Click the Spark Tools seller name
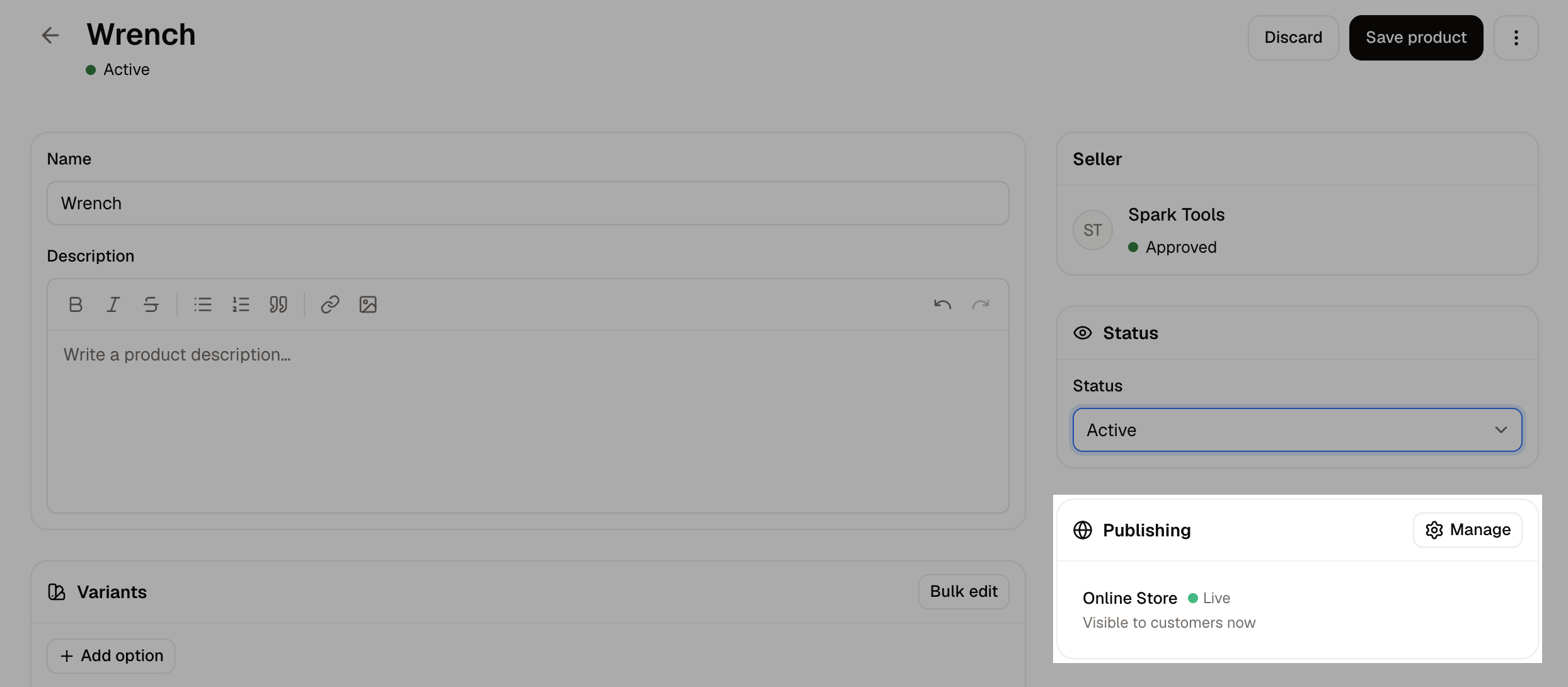The width and height of the screenshot is (1568, 687). click(1177, 214)
